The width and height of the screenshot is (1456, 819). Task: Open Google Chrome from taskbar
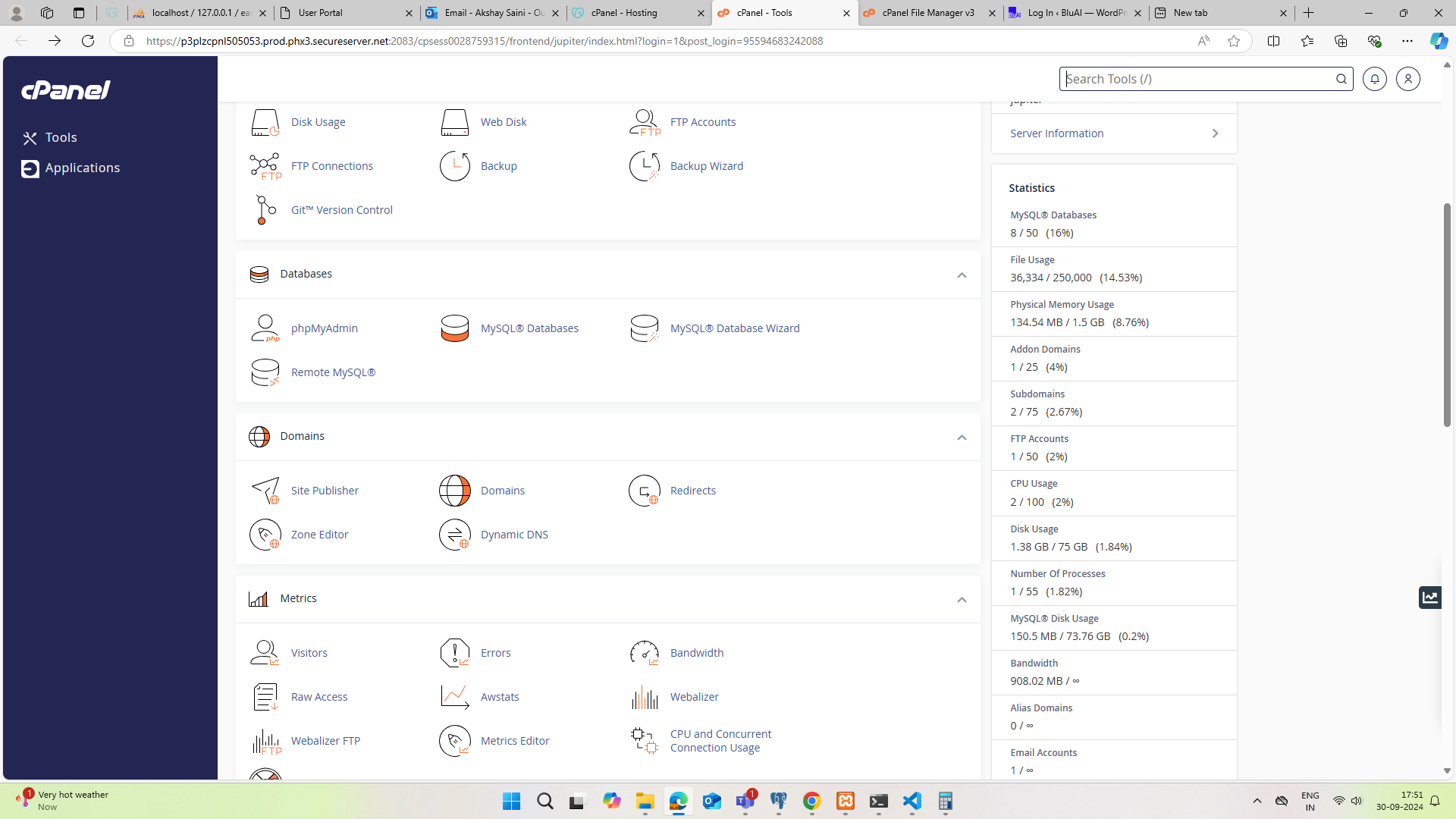click(812, 802)
